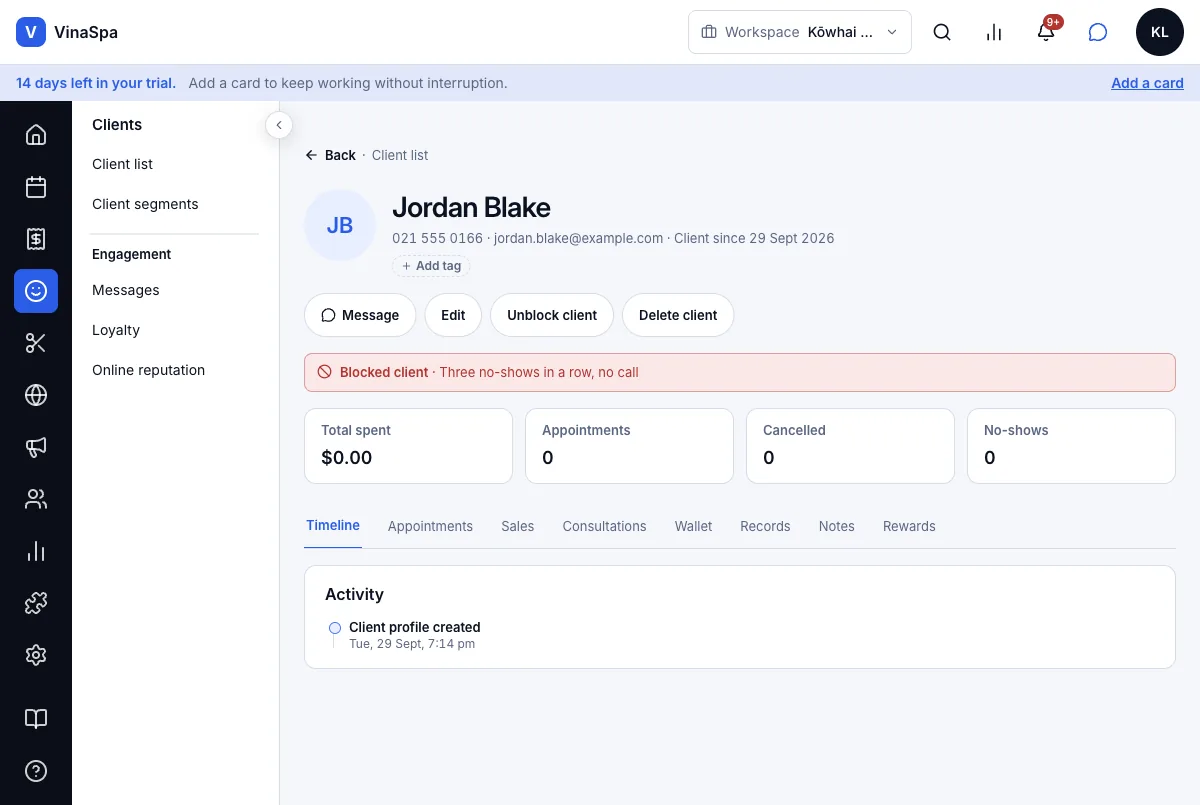Open analytics bars icon in header

994,32
